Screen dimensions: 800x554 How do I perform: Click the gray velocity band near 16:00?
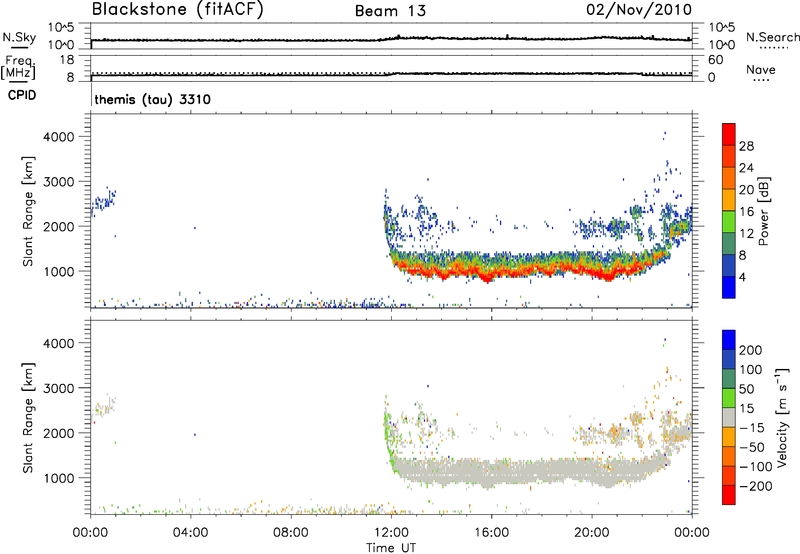click(491, 472)
